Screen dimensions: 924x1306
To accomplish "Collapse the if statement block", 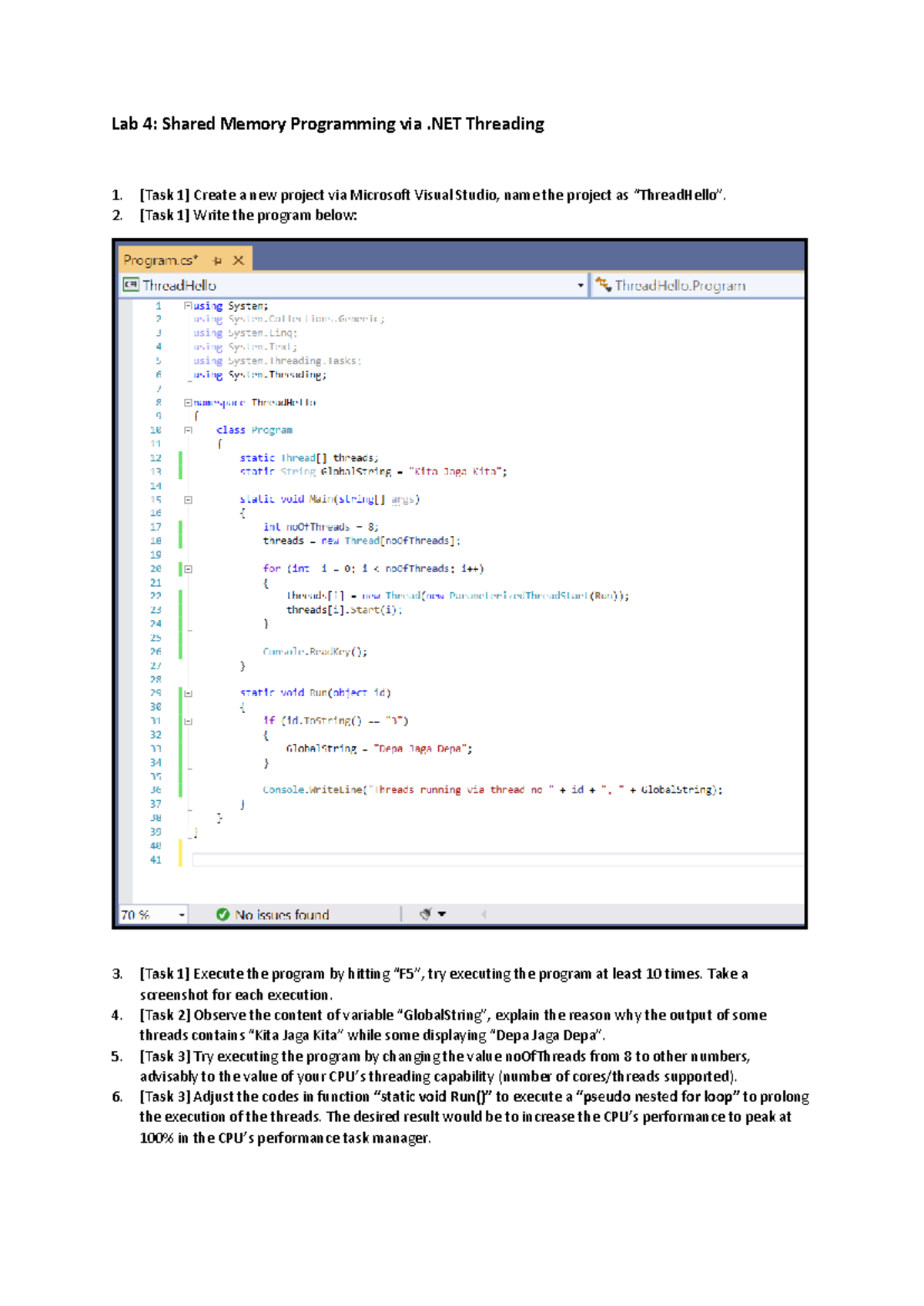I will pos(188,722).
